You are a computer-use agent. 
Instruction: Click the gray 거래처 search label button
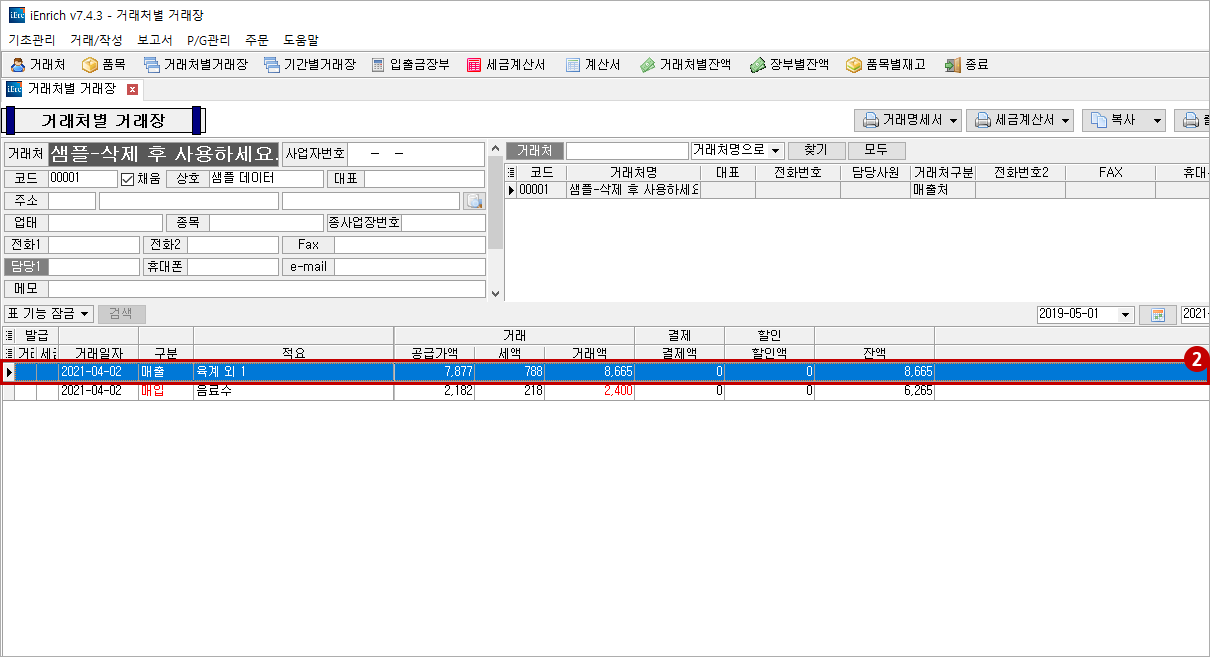point(535,150)
